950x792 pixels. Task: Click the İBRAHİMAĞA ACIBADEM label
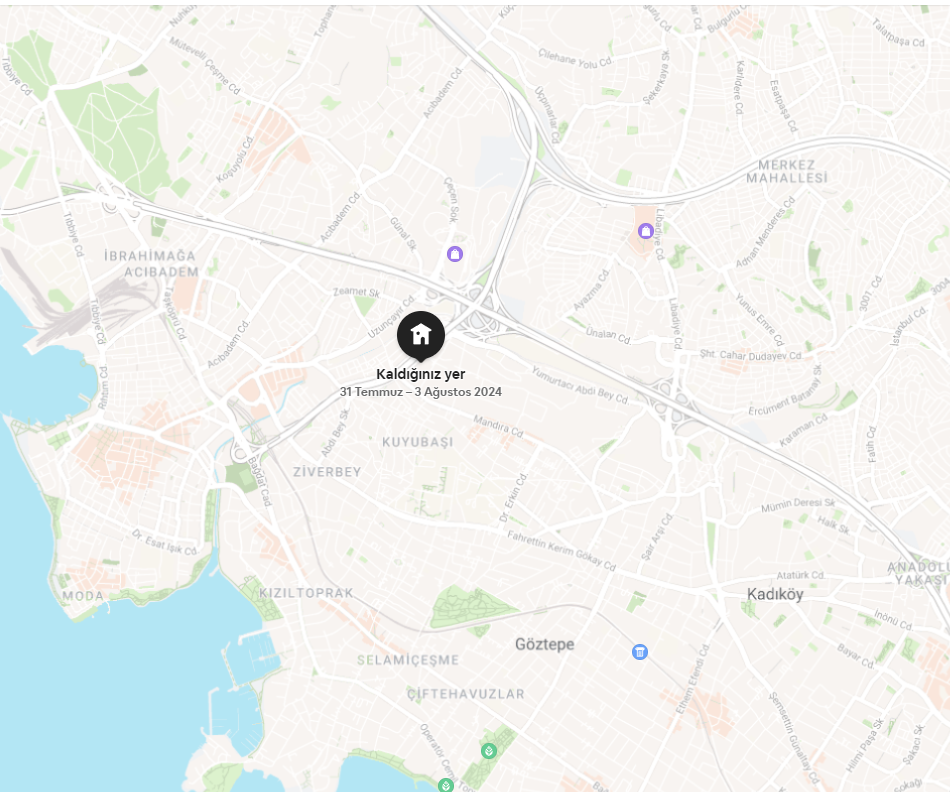[151, 264]
